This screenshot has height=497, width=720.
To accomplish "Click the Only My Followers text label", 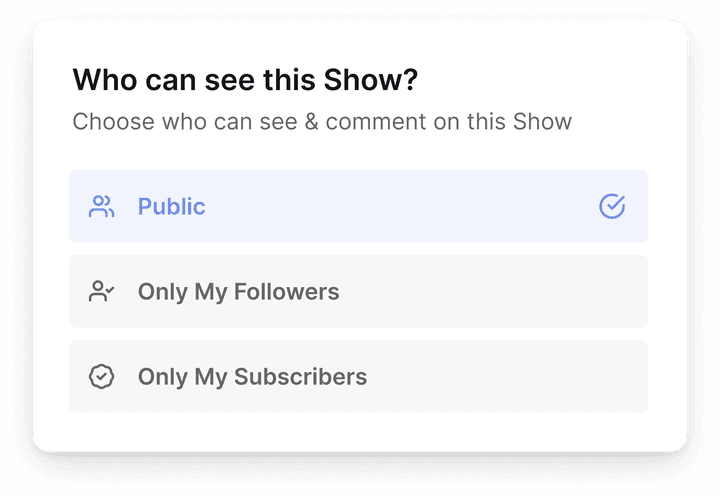I will [x=238, y=292].
